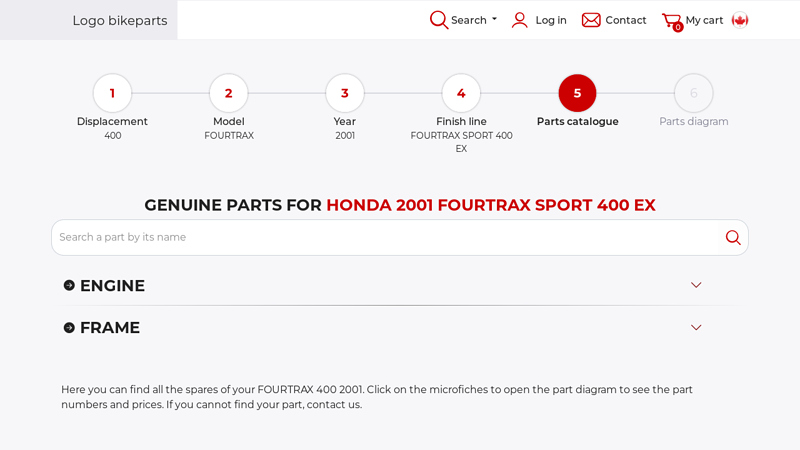Click the magnifier icon in the header
Viewport: 800px width, 450px height.
tap(439, 20)
